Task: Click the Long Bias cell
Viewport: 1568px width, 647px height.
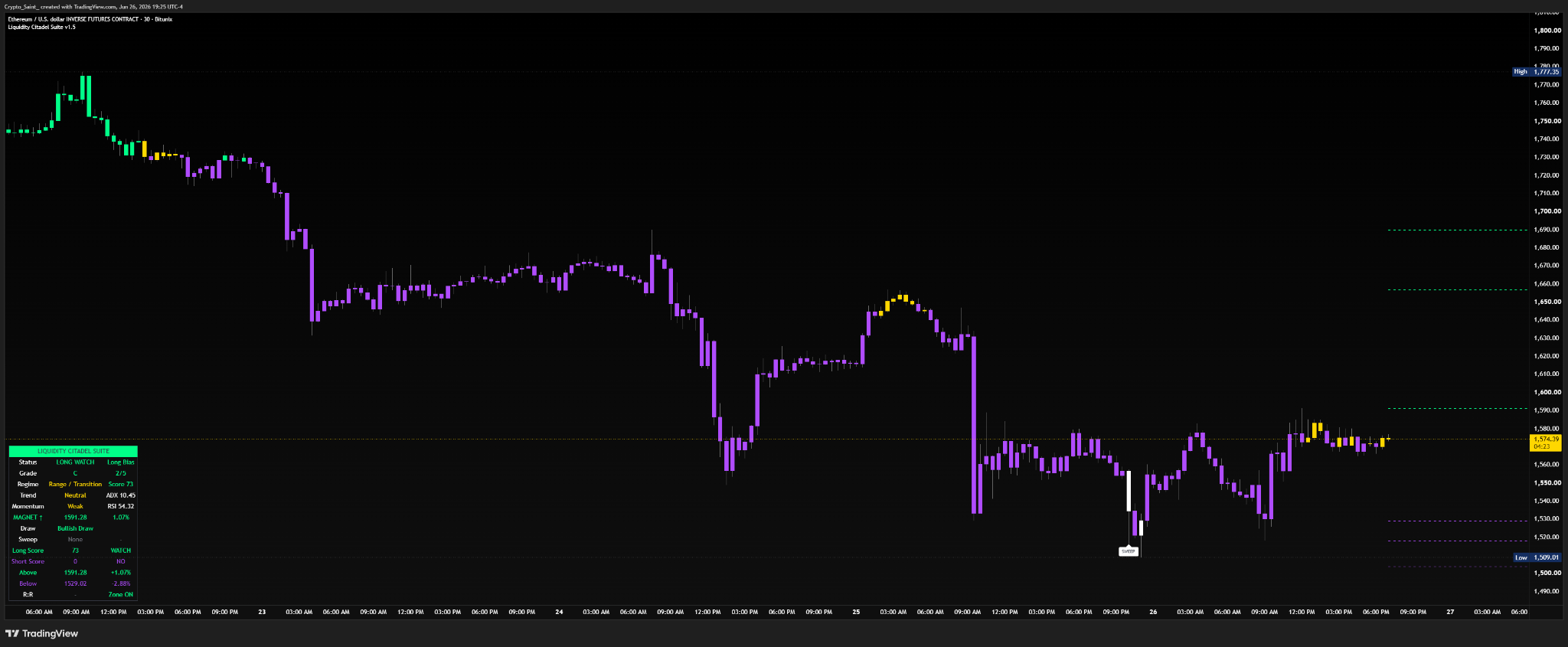Action: pyautogui.click(x=121, y=462)
